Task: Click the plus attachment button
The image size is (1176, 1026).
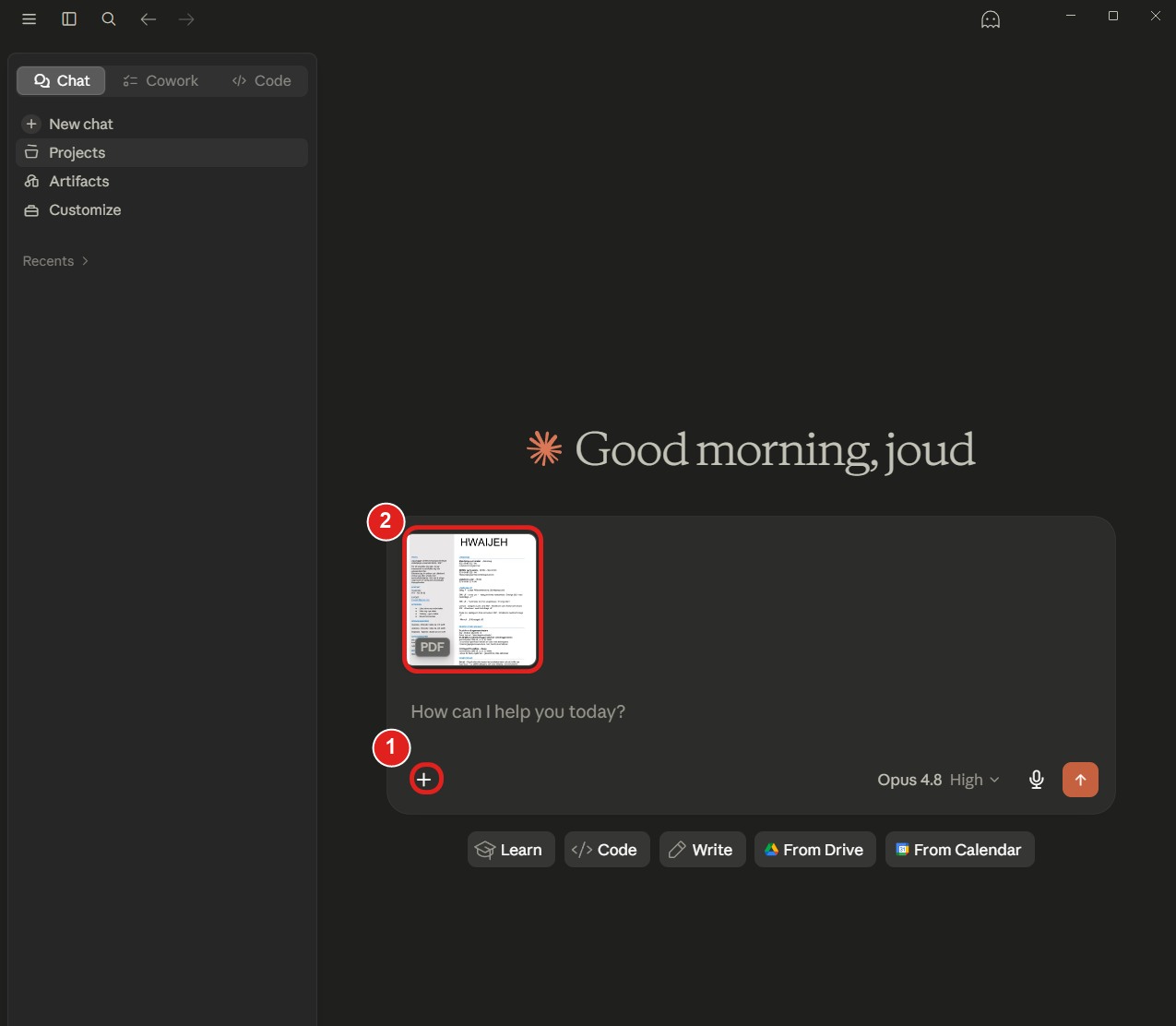Action: [x=423, y=780]
